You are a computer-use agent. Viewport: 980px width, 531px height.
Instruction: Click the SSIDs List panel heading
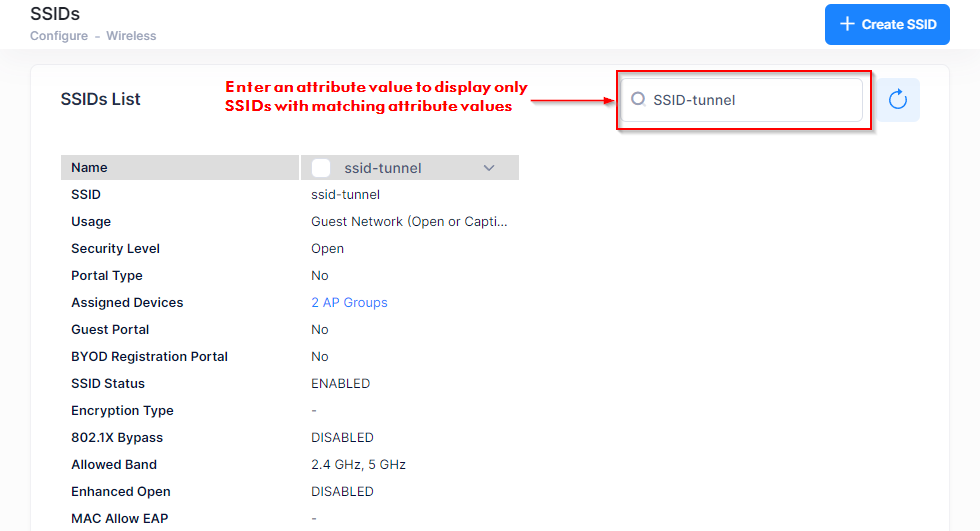pyautogui.click(x=100, y=99)
